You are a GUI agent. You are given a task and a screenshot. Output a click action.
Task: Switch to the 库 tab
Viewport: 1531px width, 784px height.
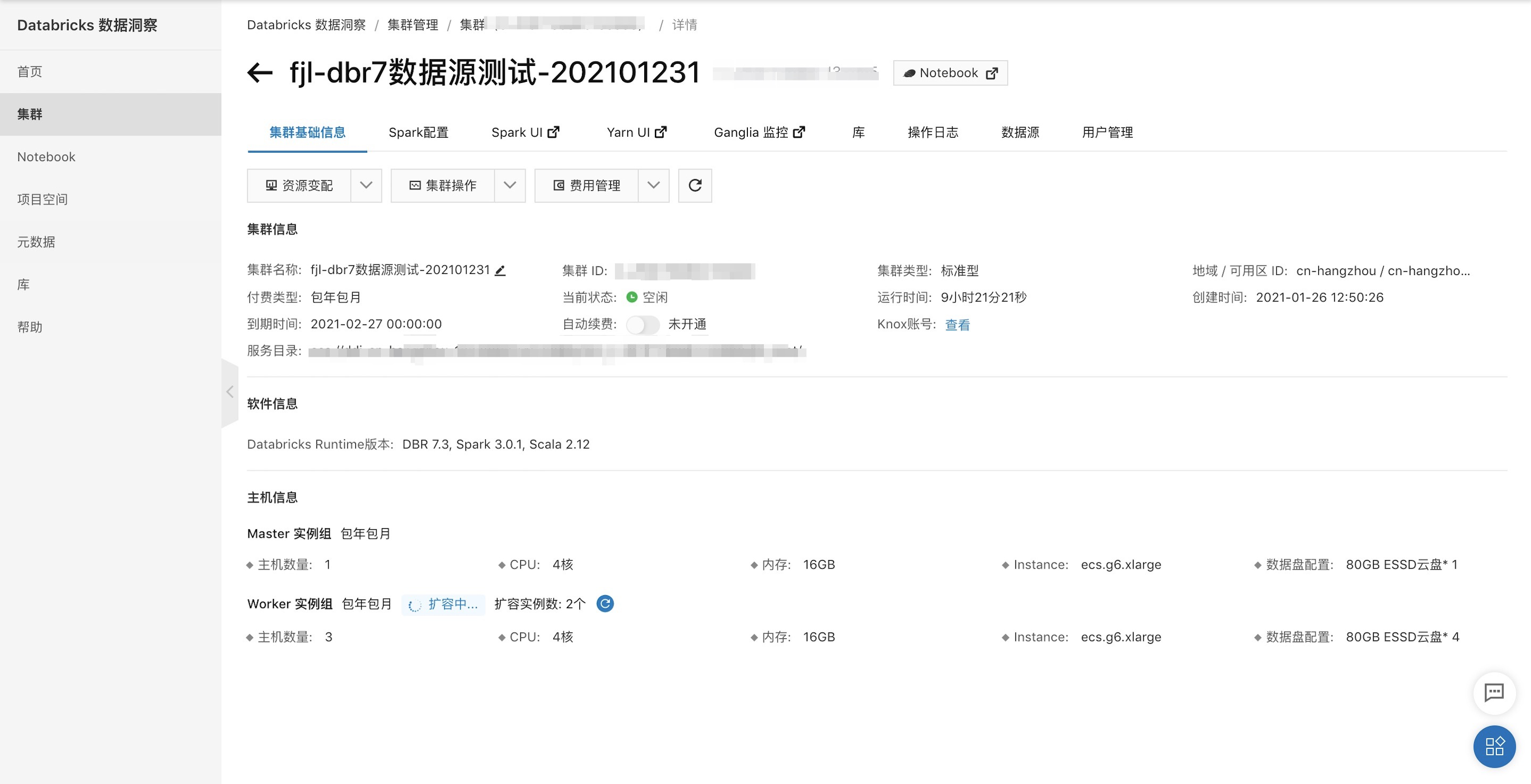tap(858, 132)
